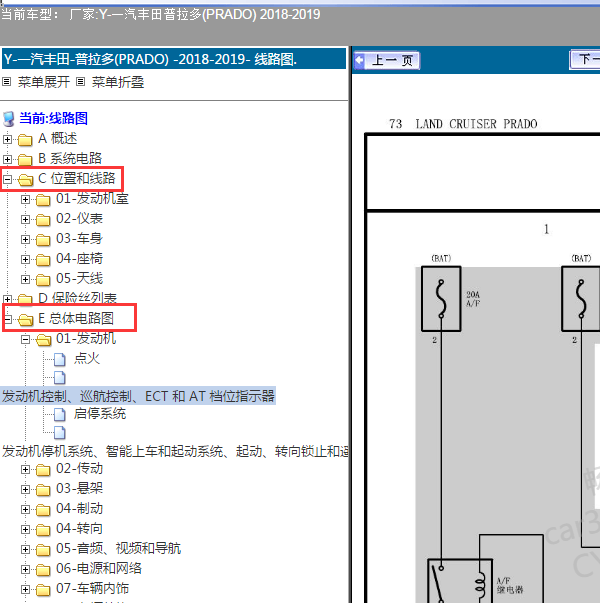
Task: Expand the 04-座椅 node
Action: click(25, 259)
